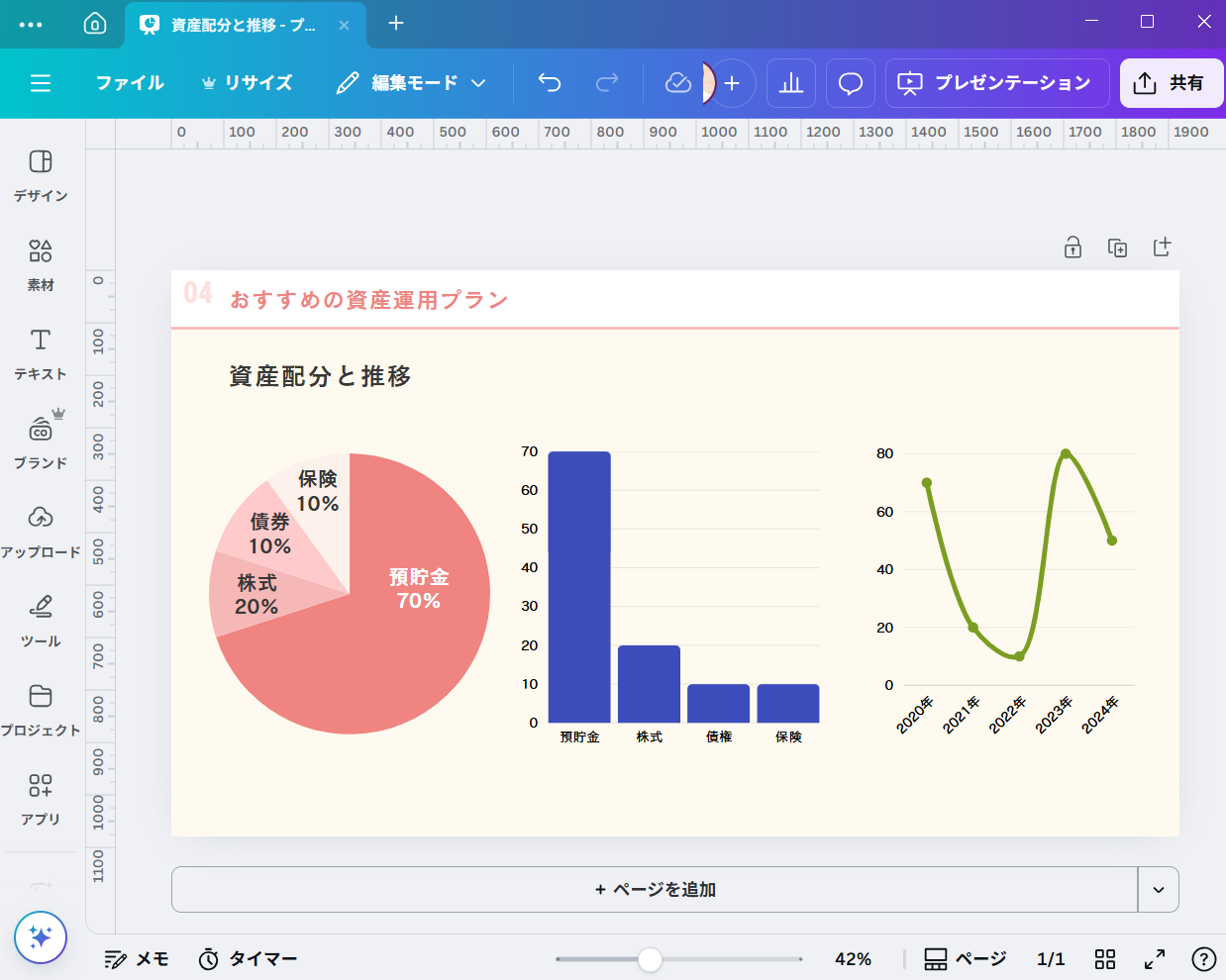This screenshot has height=980, width=1226.
Task: Click the + ページを追加 bar
Action: pyautogui.click(x=655, y=889)
